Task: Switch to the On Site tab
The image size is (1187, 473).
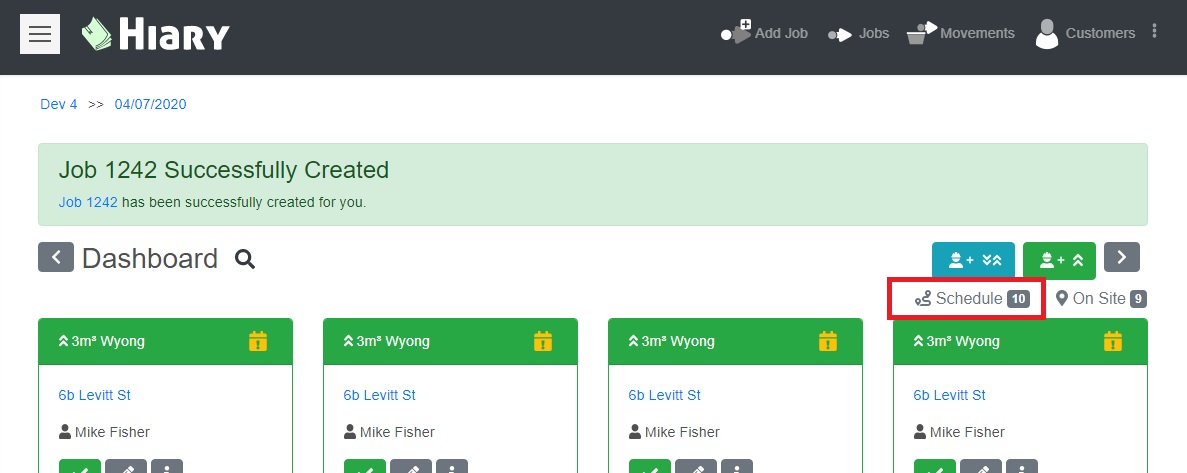Action: 1101,299
